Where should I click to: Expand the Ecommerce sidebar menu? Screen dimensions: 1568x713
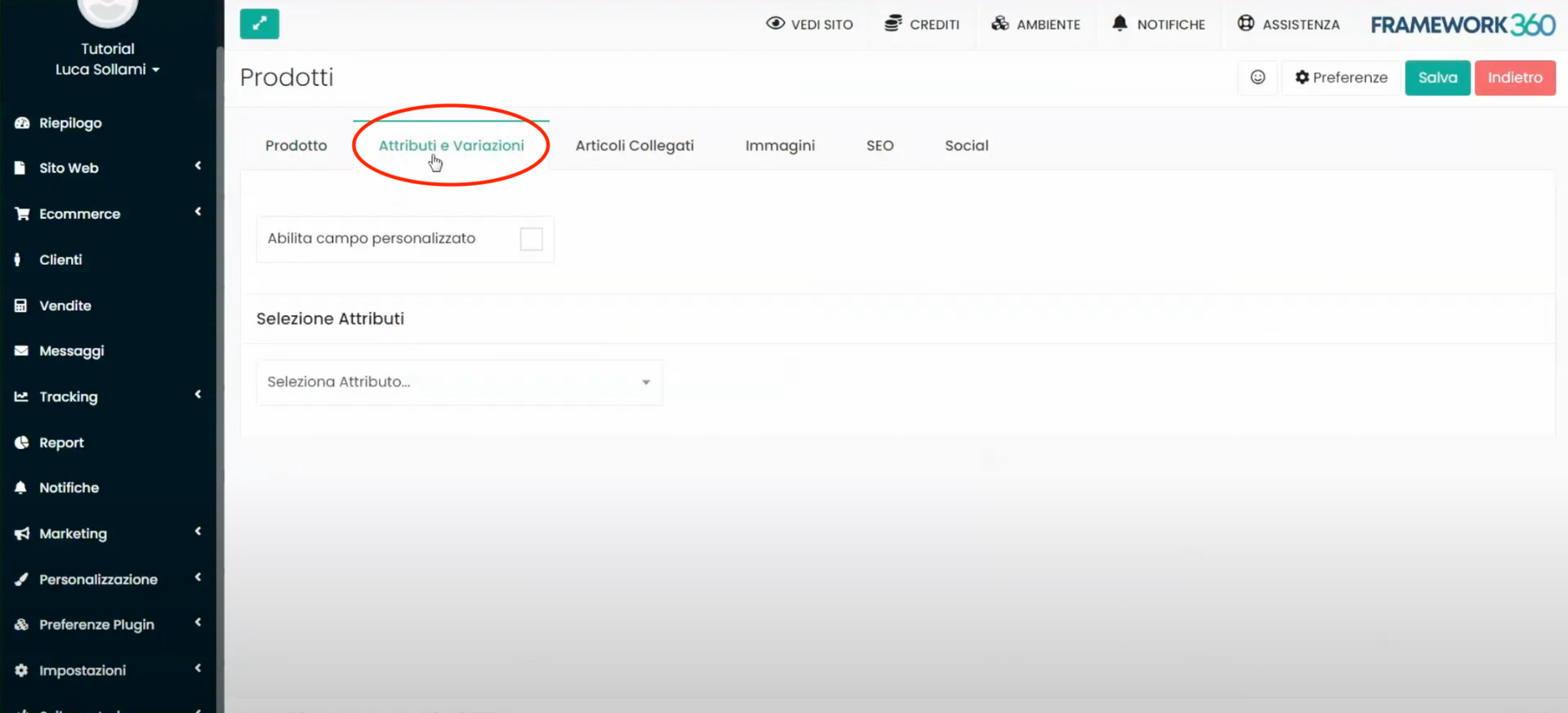(x=79, y=214)
